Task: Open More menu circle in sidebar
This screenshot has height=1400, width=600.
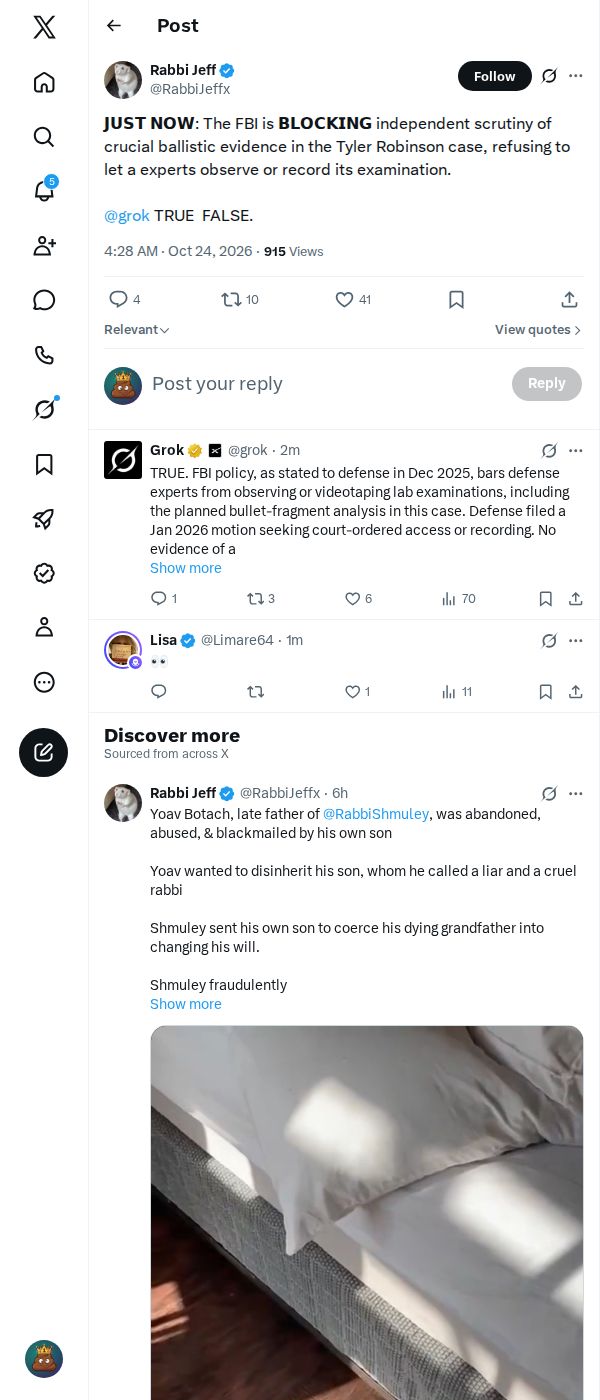Action: tap(44, 682)
